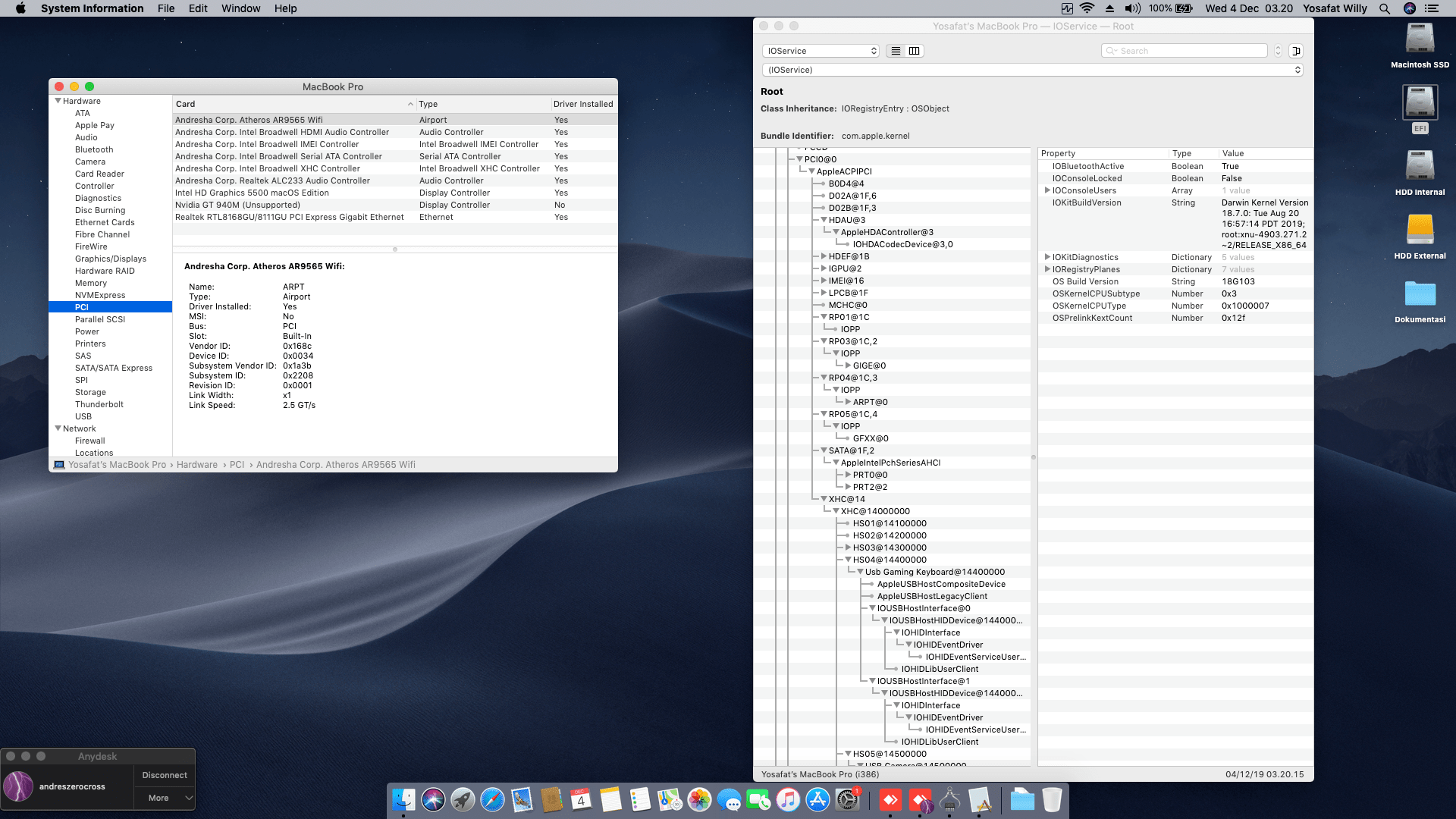
Task: Select the EFI volume on desktop
Action: click(1420, 108)
